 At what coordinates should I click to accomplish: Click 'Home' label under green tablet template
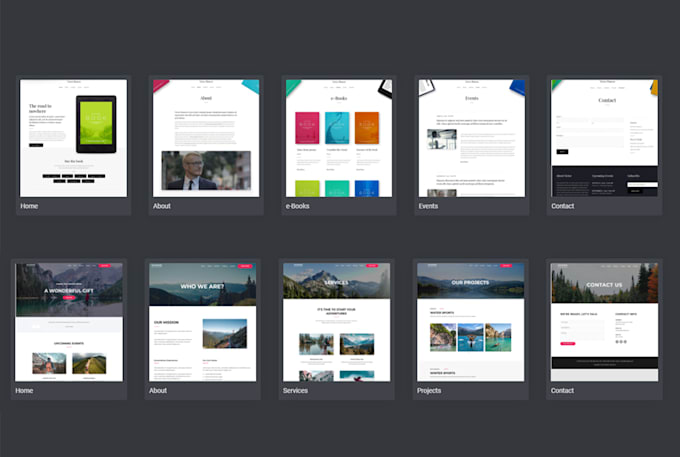[29, 206]
